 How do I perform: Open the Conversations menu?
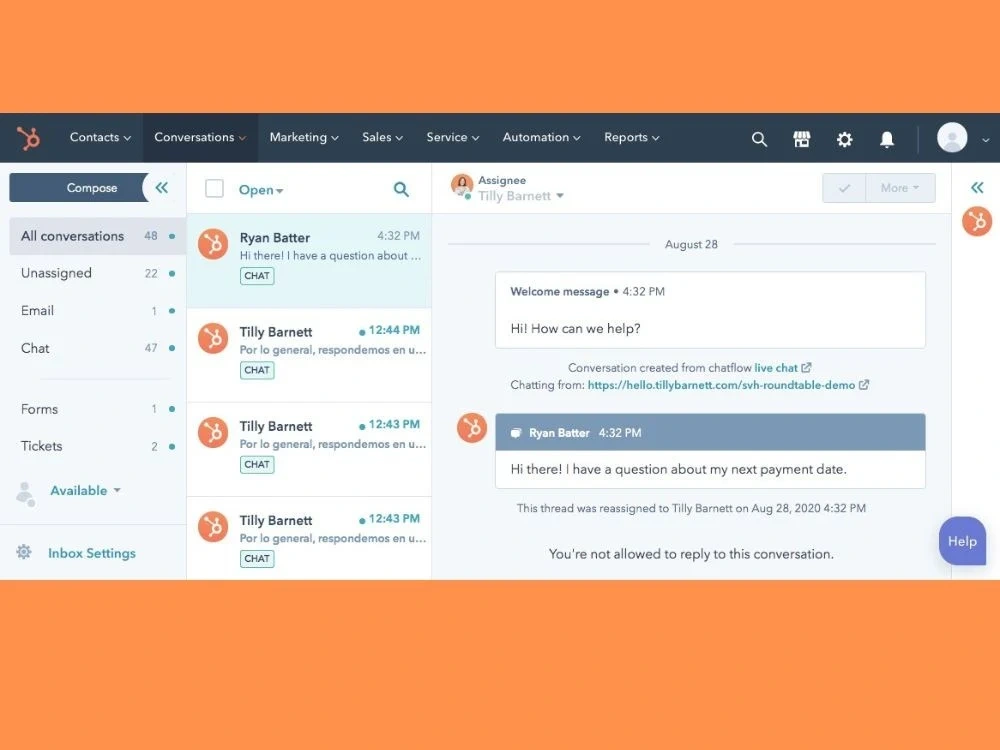200,137
